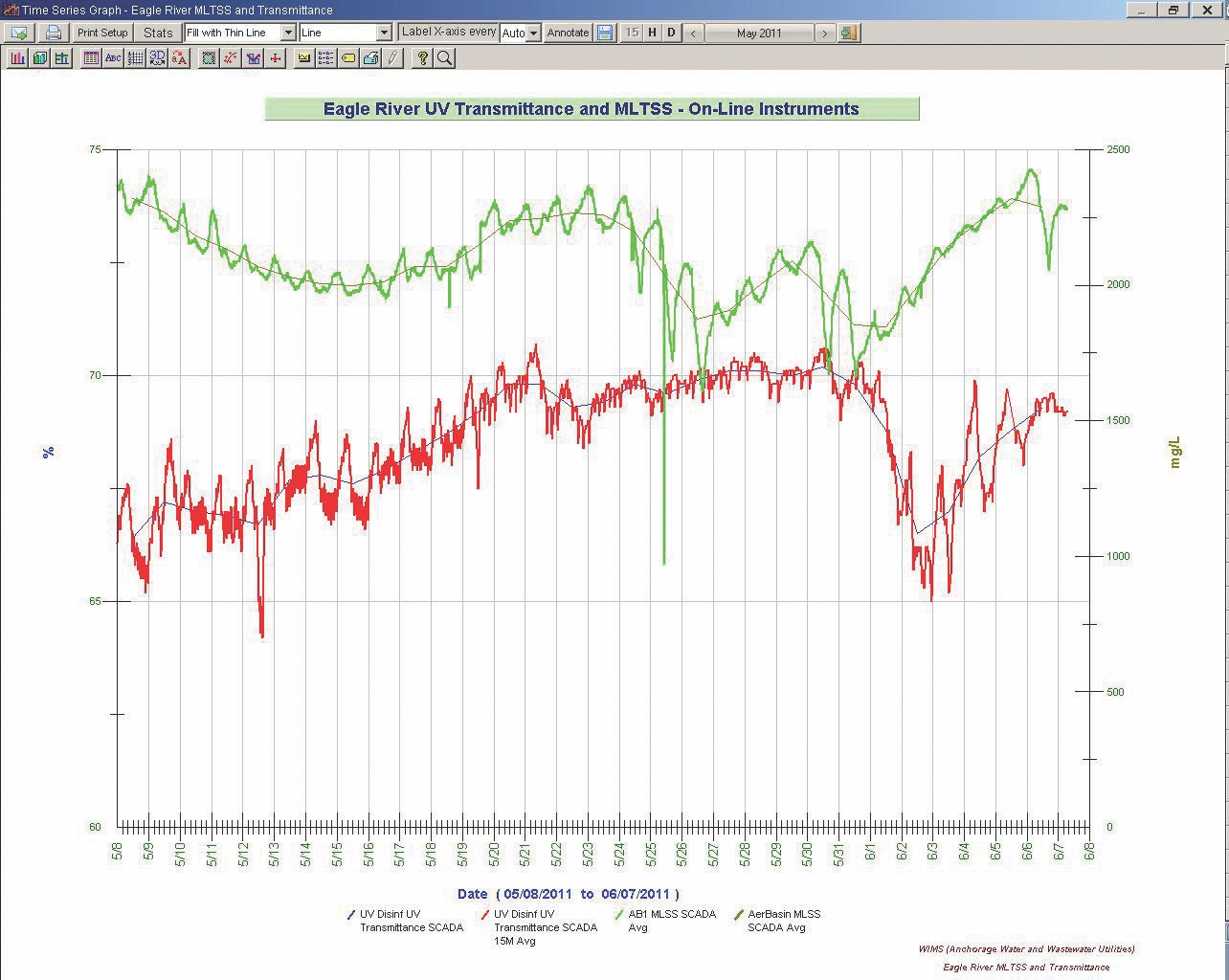Image resolution: width=1229 pixels, height=980 pixels.
Task: Open the Stats button
Action: (158, 33)
